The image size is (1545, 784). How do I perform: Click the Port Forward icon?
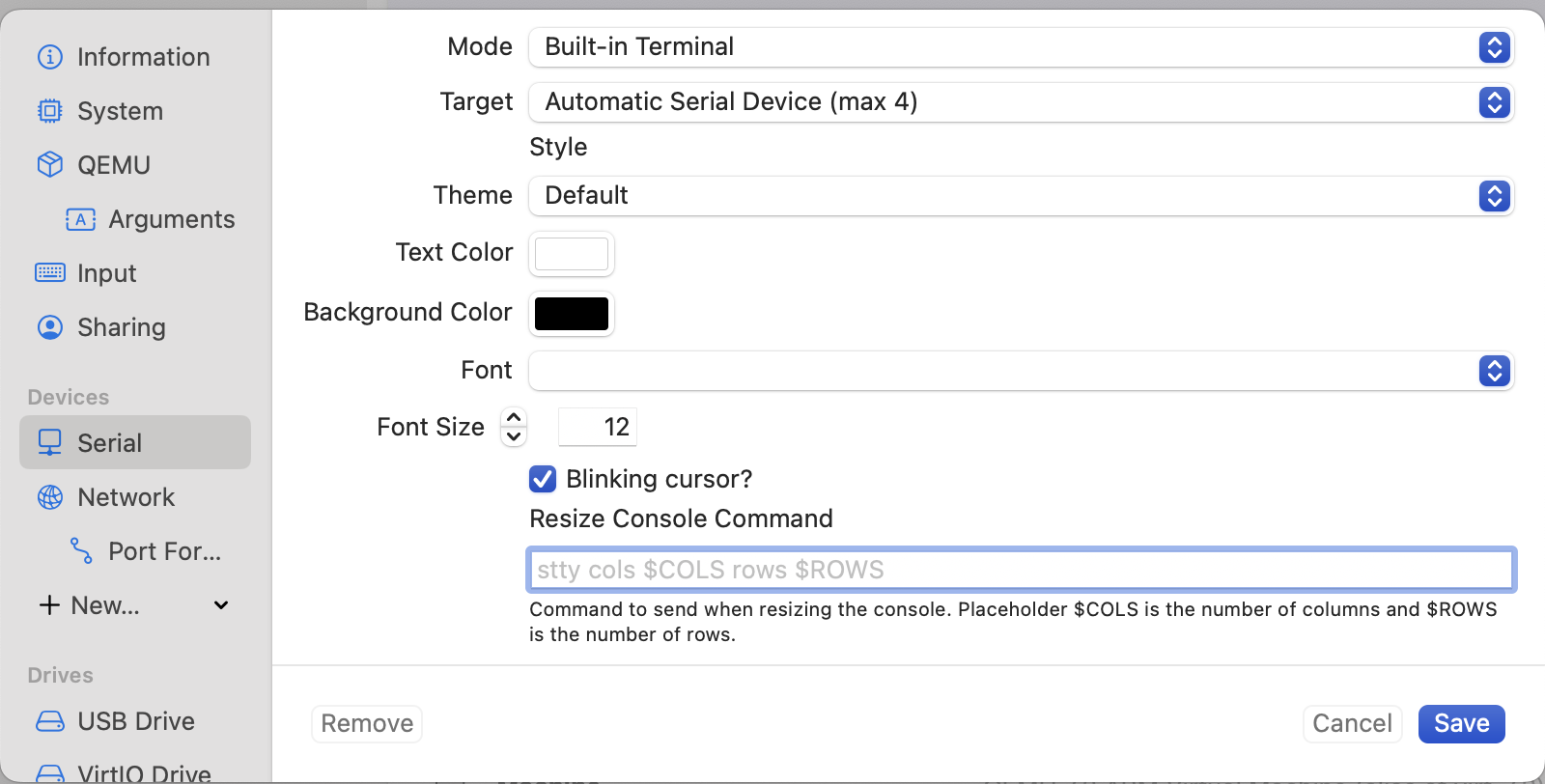pos(81,551)
